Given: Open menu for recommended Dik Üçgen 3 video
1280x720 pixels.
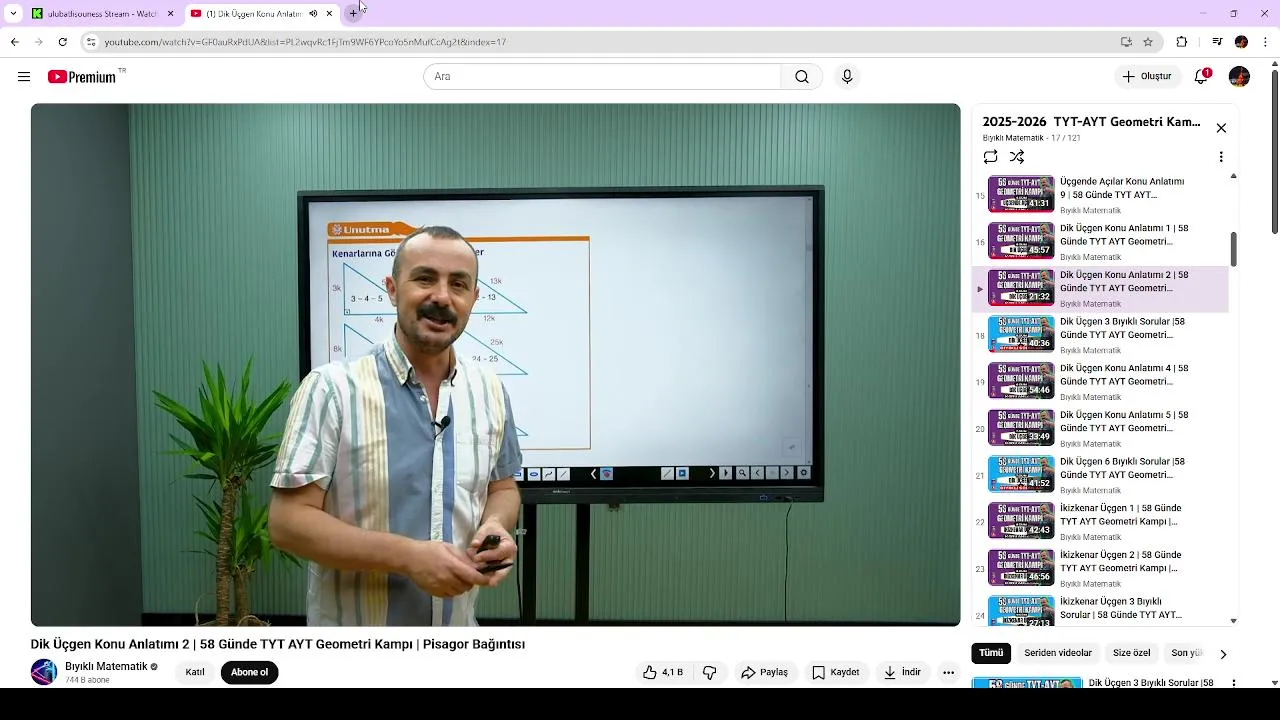Looking at the screenshot, I should (x=1234, y=683).
